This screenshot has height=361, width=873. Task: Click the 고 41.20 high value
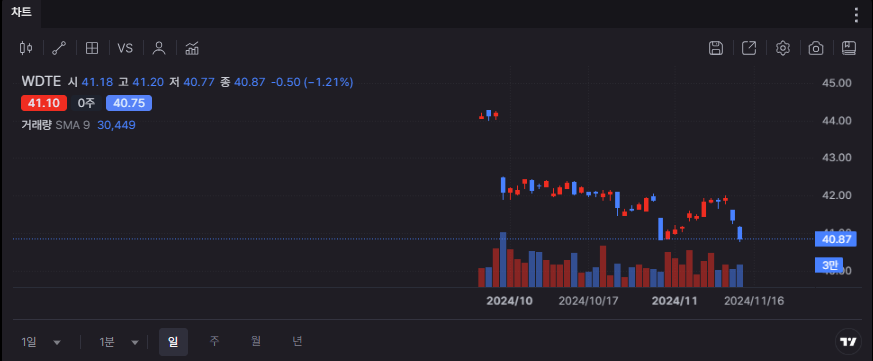(x=141, y=82)
